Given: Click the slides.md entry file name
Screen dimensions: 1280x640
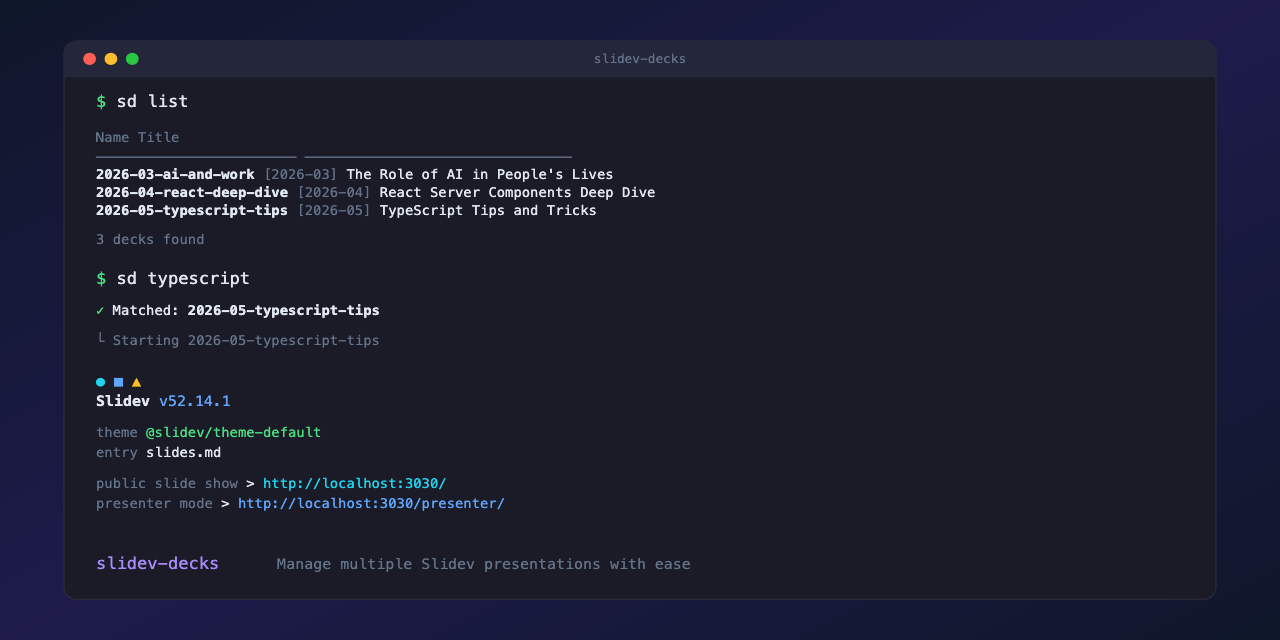Looking at the screenshot, I should 183,452.
